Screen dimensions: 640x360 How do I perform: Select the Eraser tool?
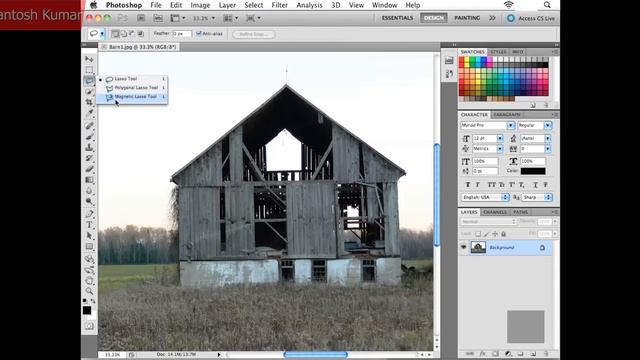point(89,169)
